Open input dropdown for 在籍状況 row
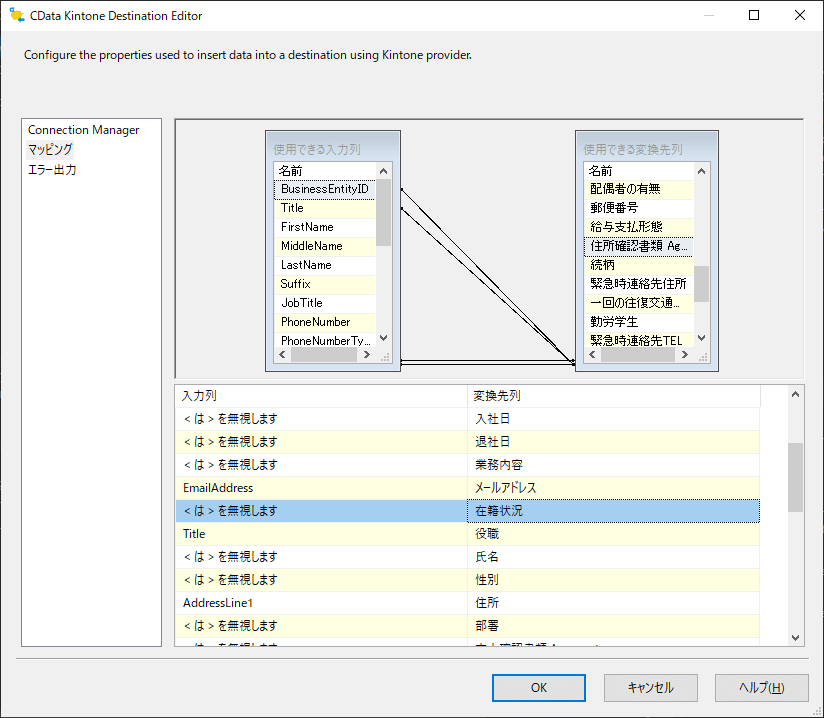 click(321, 511)
